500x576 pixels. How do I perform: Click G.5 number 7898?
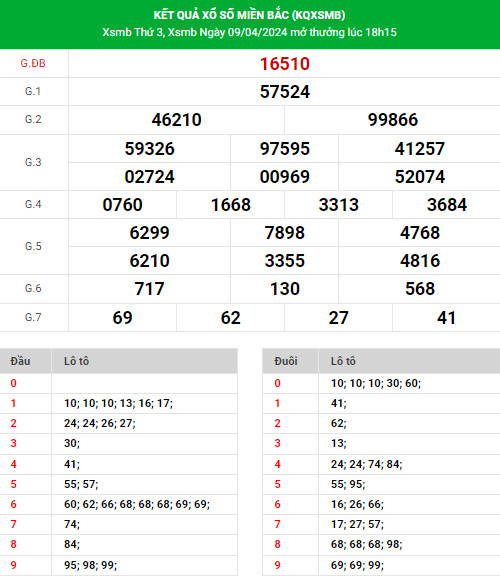point(285,233)
